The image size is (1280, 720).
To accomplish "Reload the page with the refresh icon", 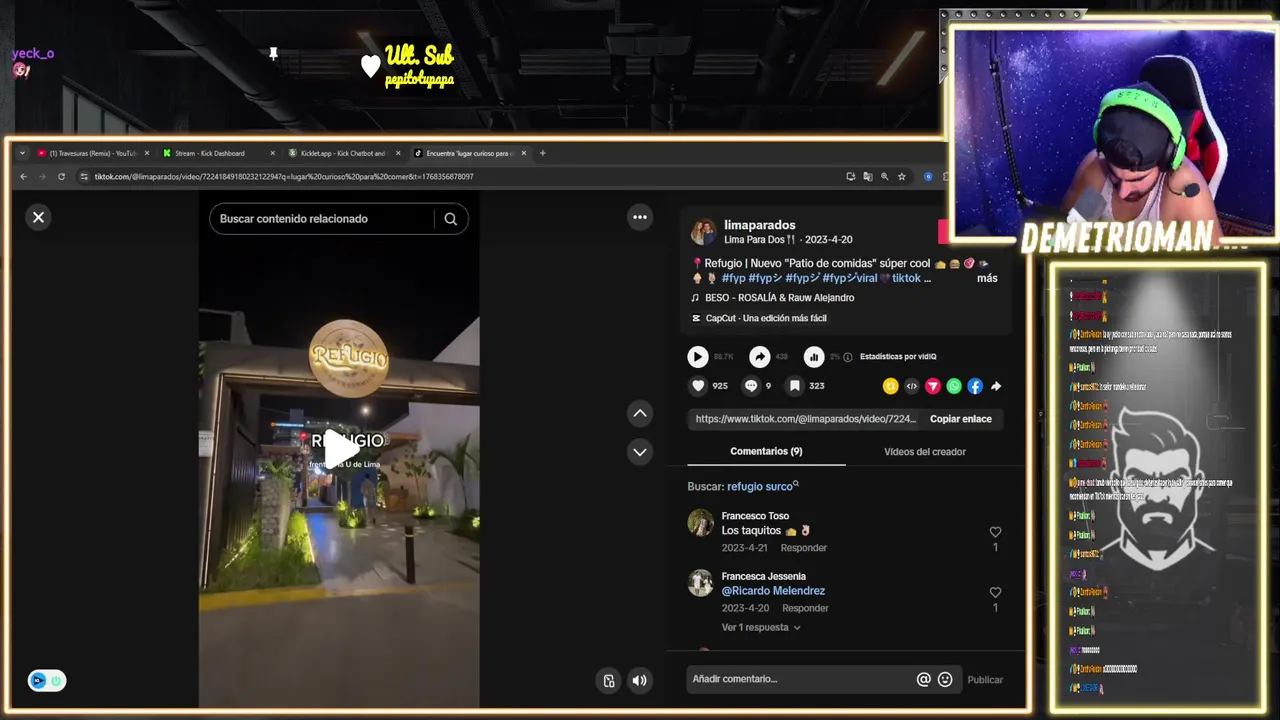I will coord(61,177).
